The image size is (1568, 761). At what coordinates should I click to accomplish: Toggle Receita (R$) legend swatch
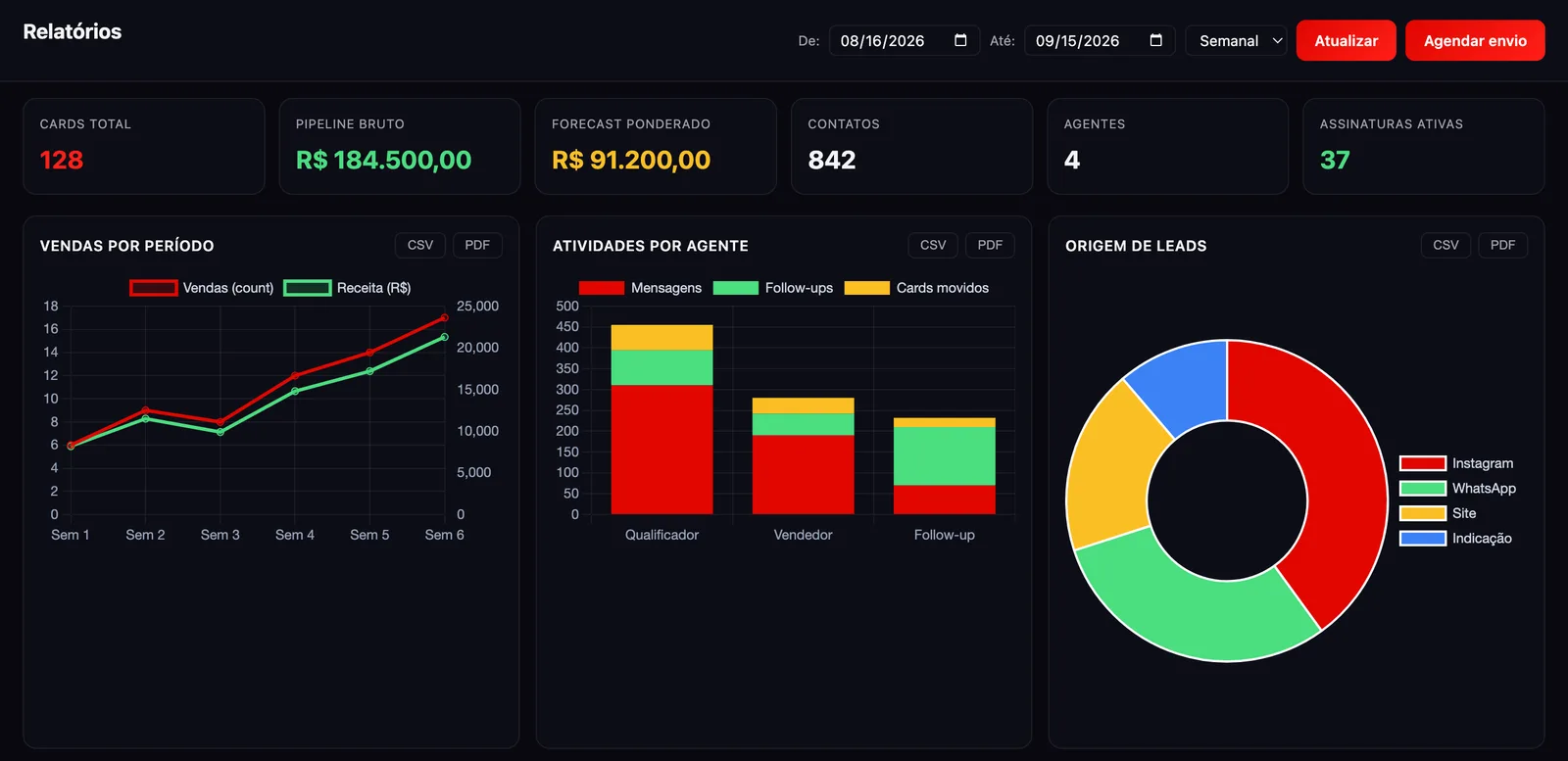point(308,288)
